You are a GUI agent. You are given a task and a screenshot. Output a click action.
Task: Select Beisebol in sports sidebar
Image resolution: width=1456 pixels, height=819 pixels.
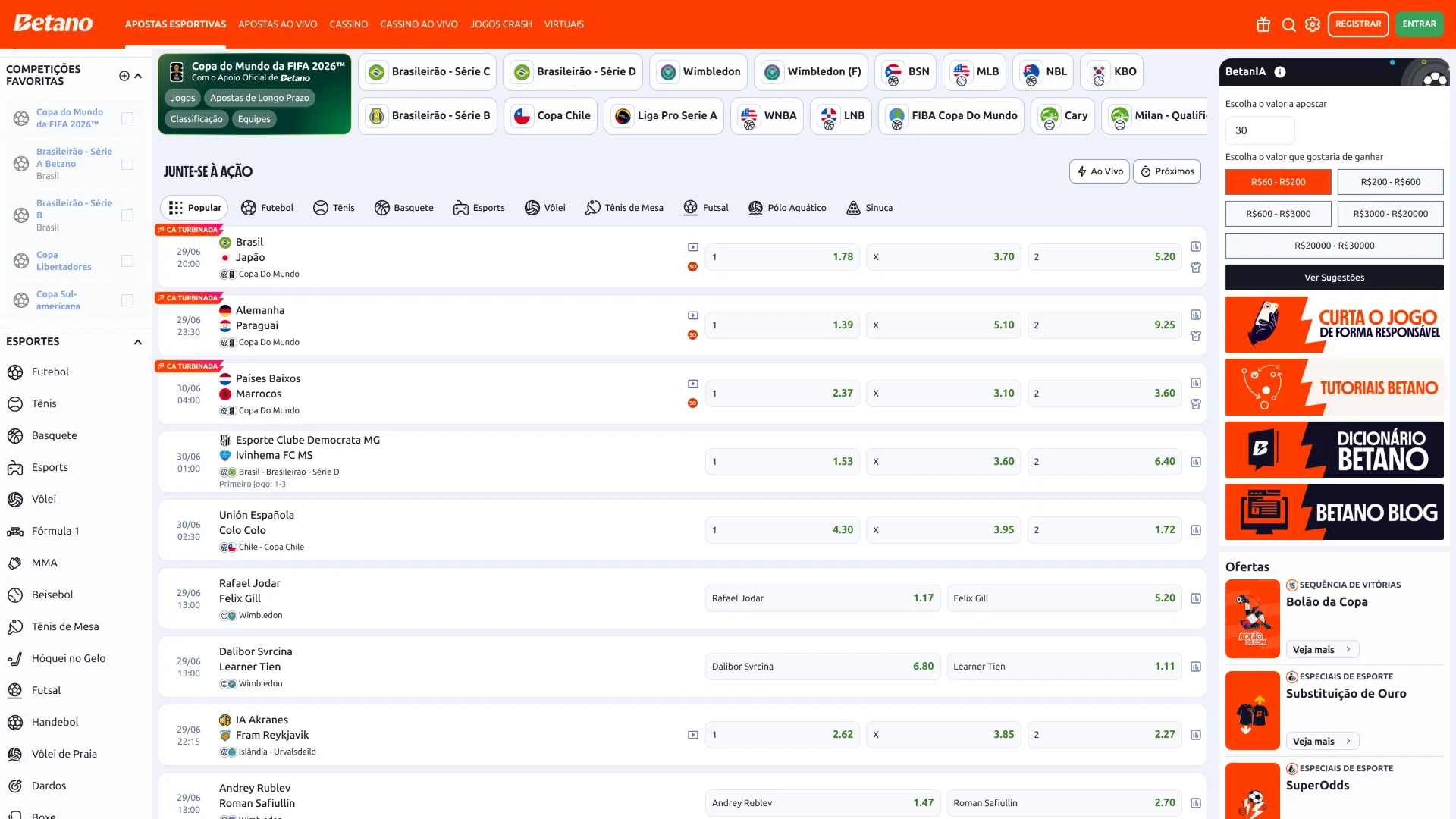click(75, 595)
